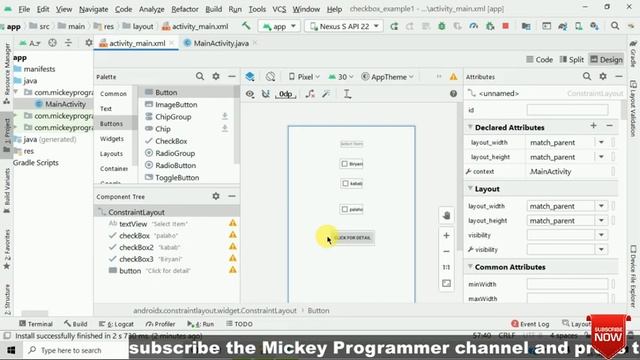This screenshot has height=360, width=640.
Task: Toggle autoconnect magnet icon
Action: [266, 94]
